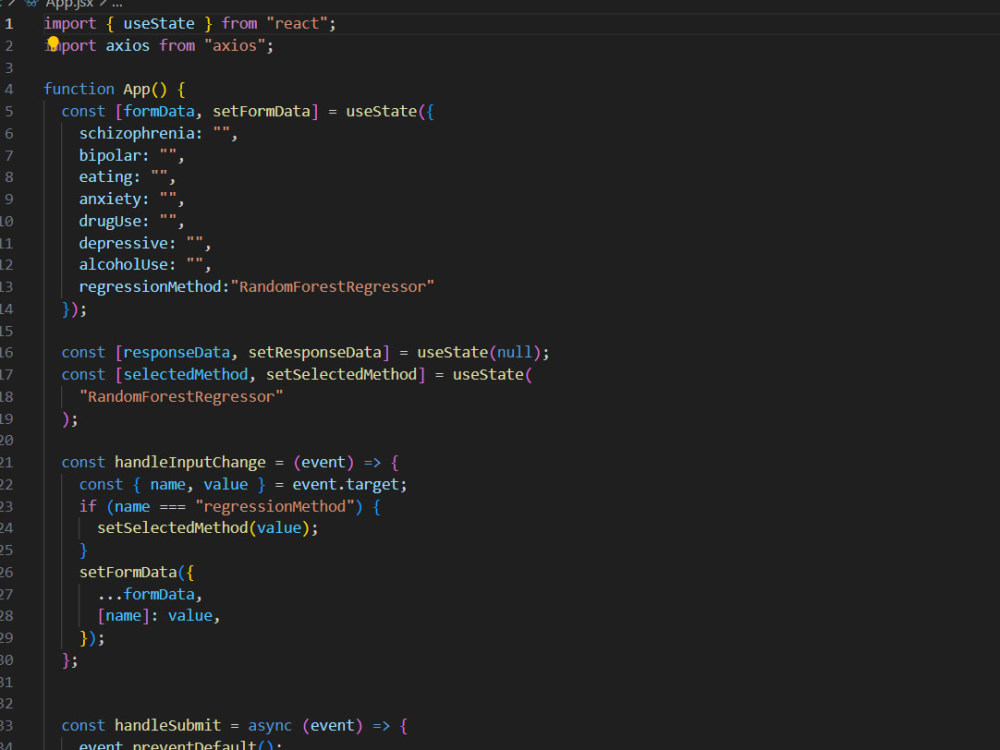Viewport: 1000px width, 750px height.
Task: Click the "depressive" property key
Action: [123, 244]
